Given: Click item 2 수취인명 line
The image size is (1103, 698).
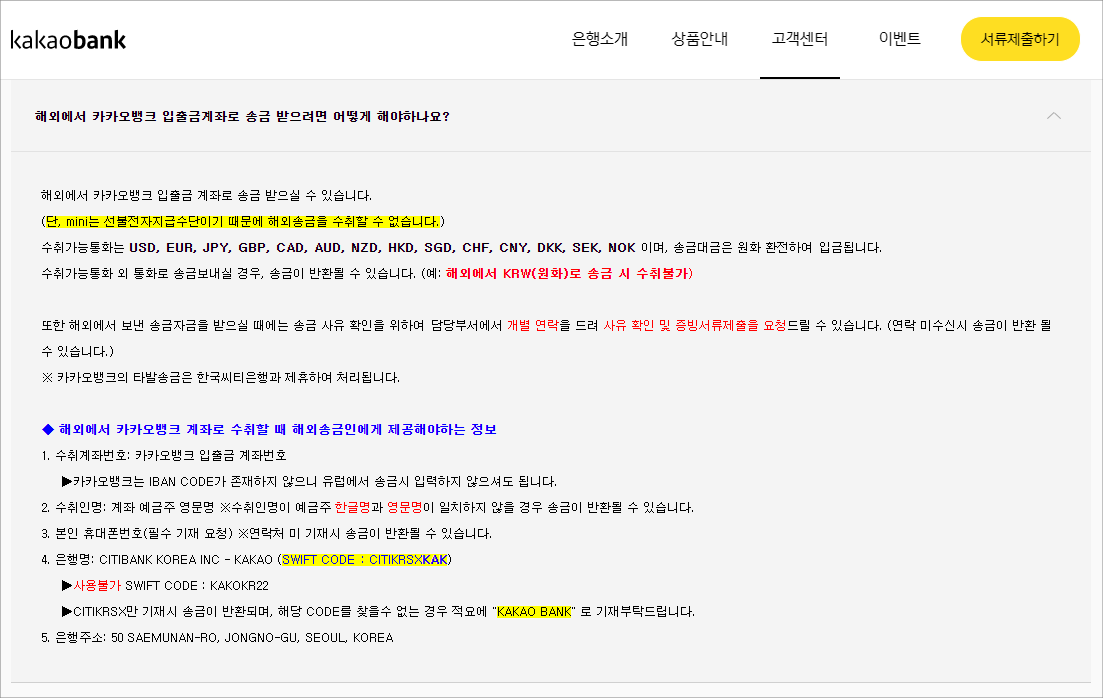Looking at the screenshot, I should click(367, 508).
